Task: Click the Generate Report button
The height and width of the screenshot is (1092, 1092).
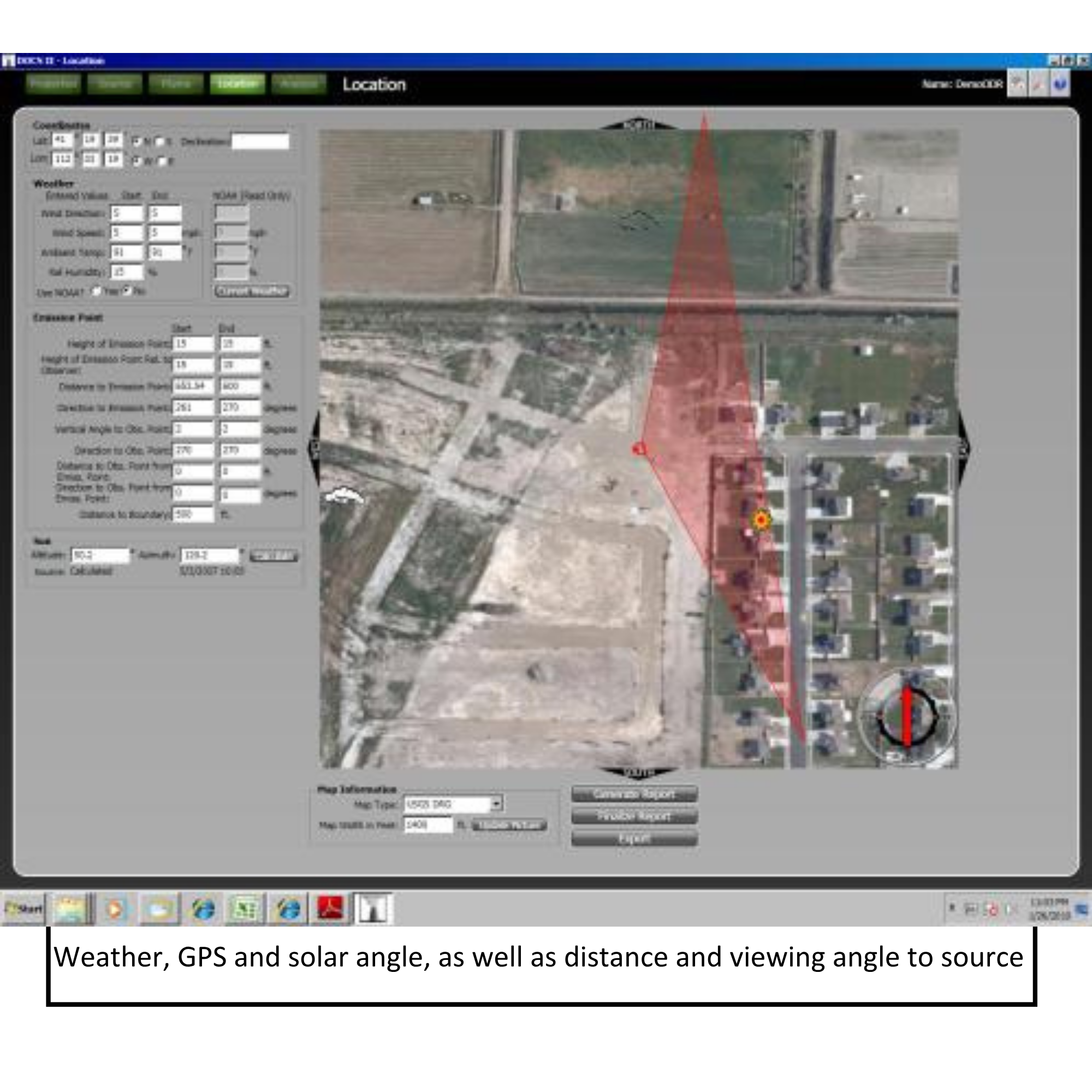Action: tap(634, 794)
